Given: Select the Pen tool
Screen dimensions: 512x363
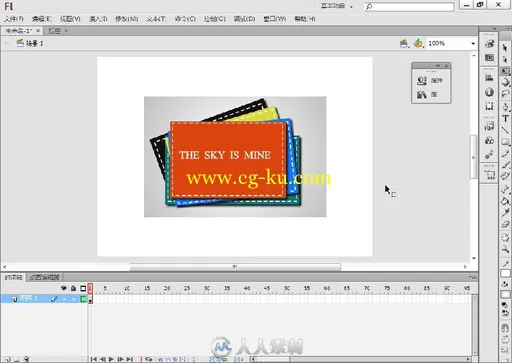Looking at the screenshot, I should (505, 107).
